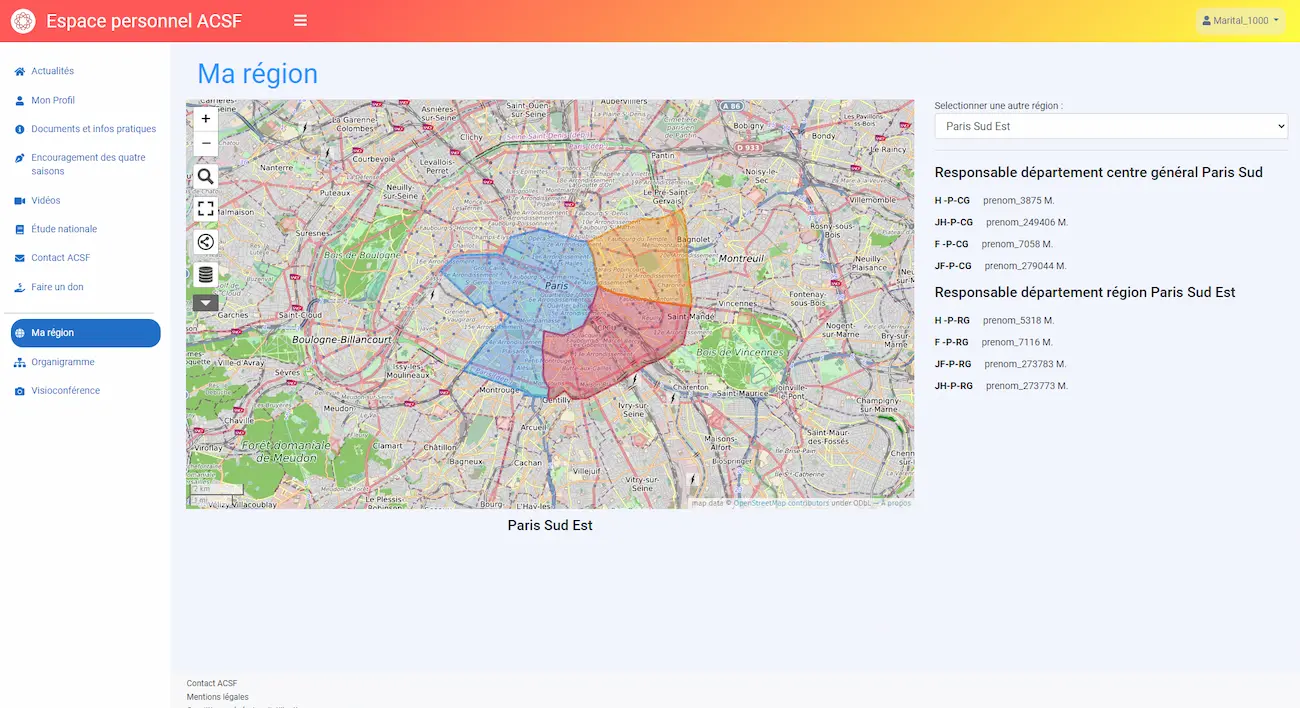This screenshot has width=1300, height=708.
Task: Expand more map controls arrow
Action: pyautogui.click(x=206, y=303)
